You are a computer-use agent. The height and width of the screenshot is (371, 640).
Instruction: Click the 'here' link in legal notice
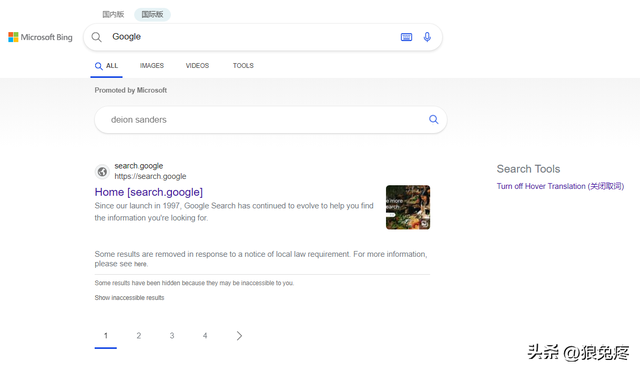tap(140, 264)
